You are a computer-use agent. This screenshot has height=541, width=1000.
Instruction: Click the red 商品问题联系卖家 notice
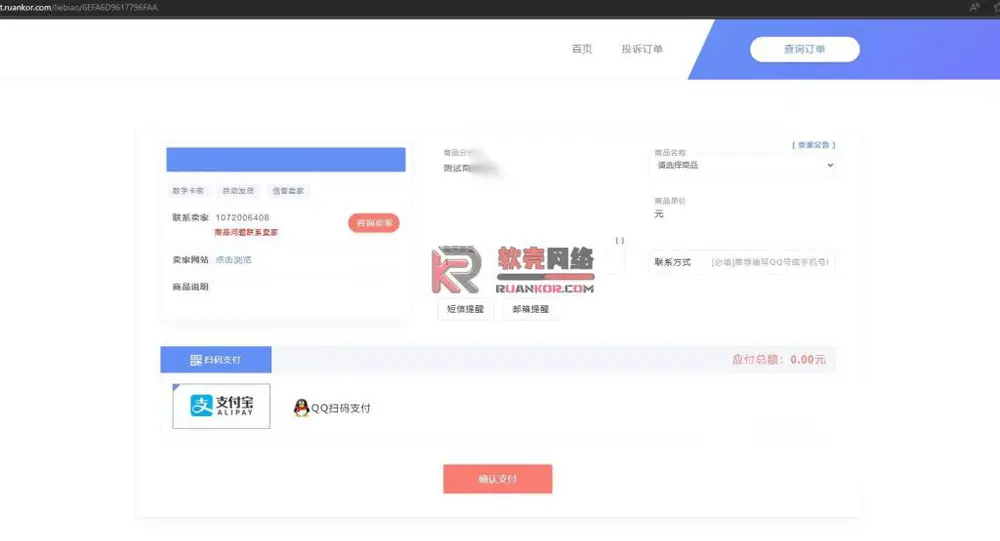point(246,232)
